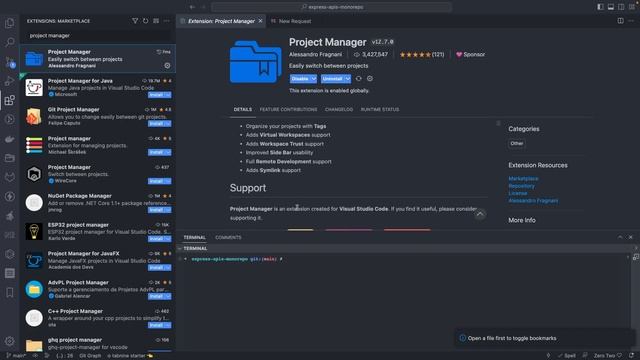Open Install dropdown for Project Manager for Java
This screenshot has width=640, height=360.
coord(168,95)
